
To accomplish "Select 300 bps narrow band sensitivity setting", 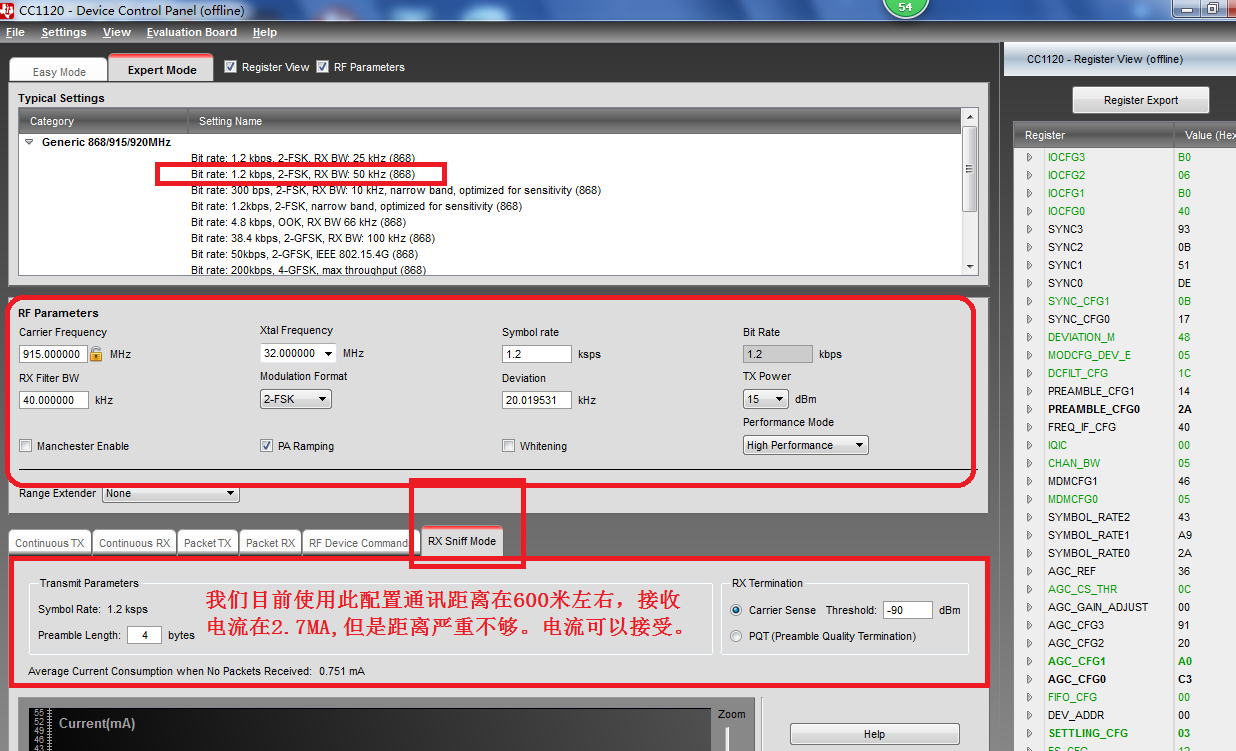I will tap(395, 190).
